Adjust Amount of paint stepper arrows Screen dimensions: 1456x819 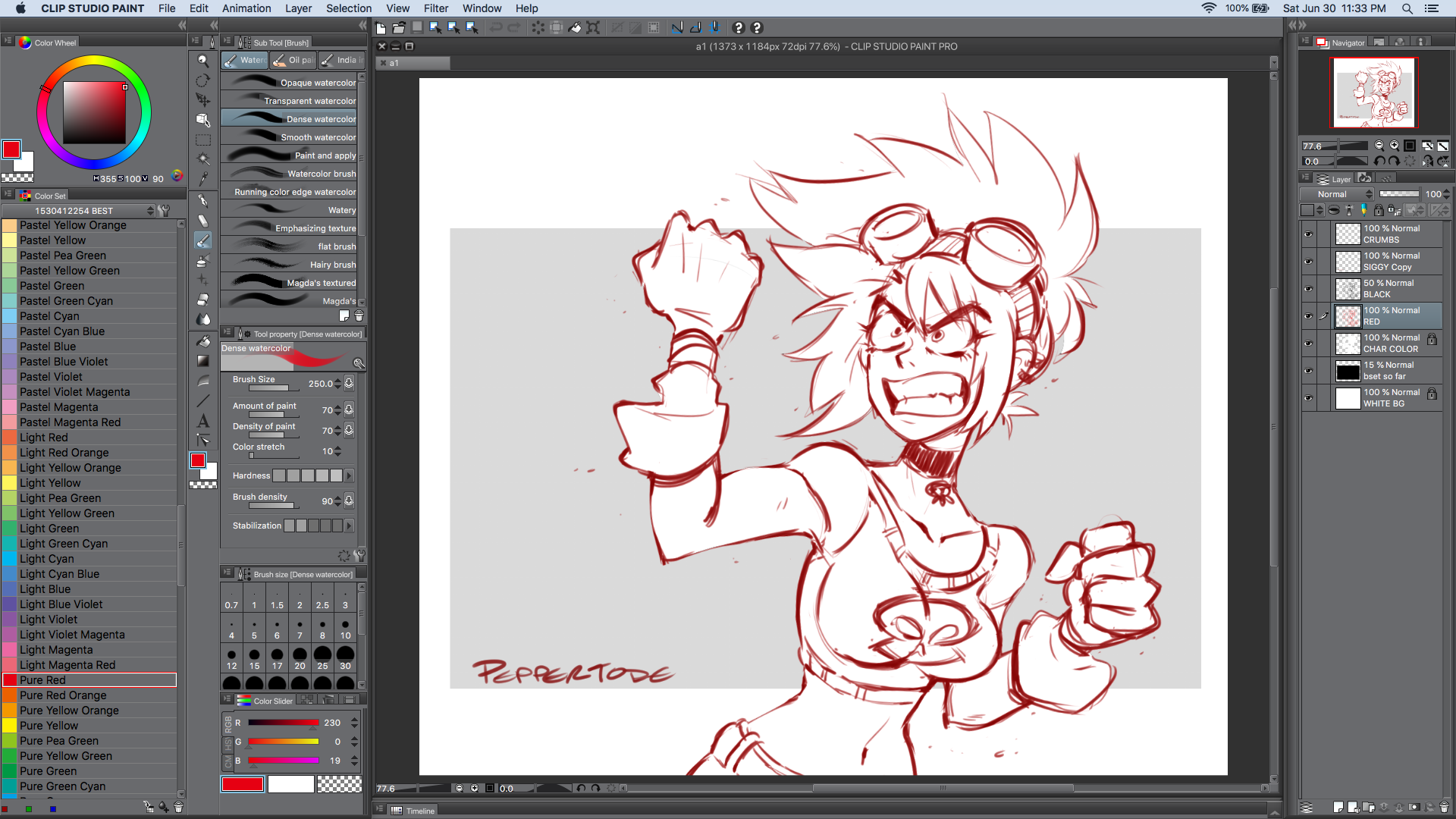(x=337, y=410)
